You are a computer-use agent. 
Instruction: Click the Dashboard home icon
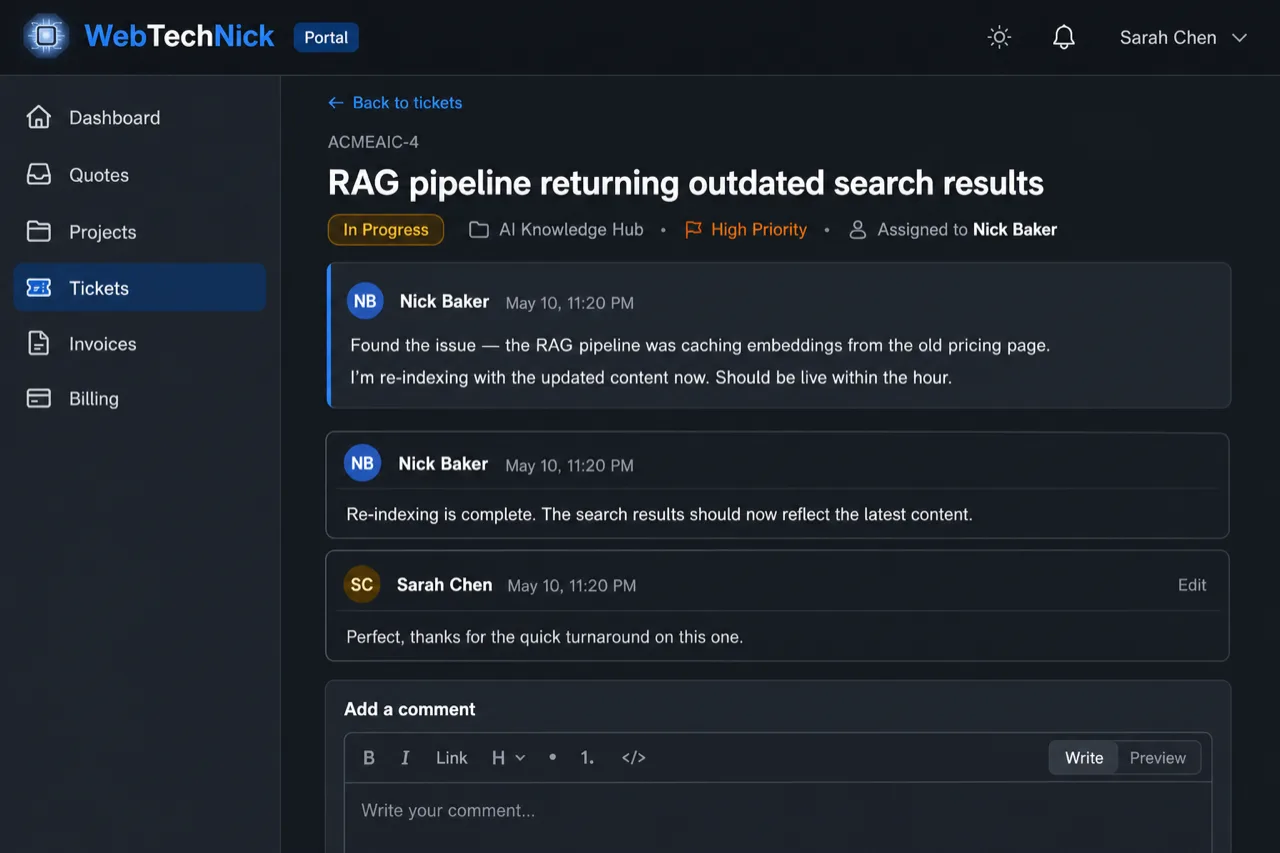coord(39,117)
